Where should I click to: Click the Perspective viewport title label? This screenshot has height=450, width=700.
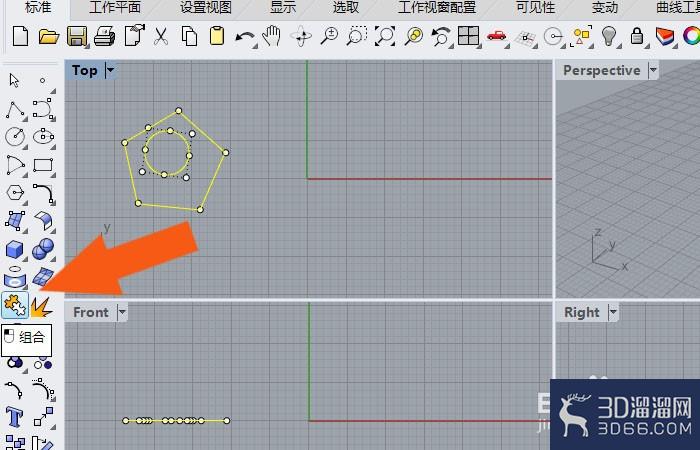[x=601, y=70]
